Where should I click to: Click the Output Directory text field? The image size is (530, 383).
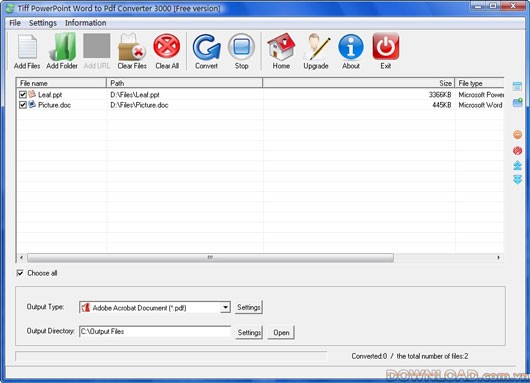tap(155, 331)
